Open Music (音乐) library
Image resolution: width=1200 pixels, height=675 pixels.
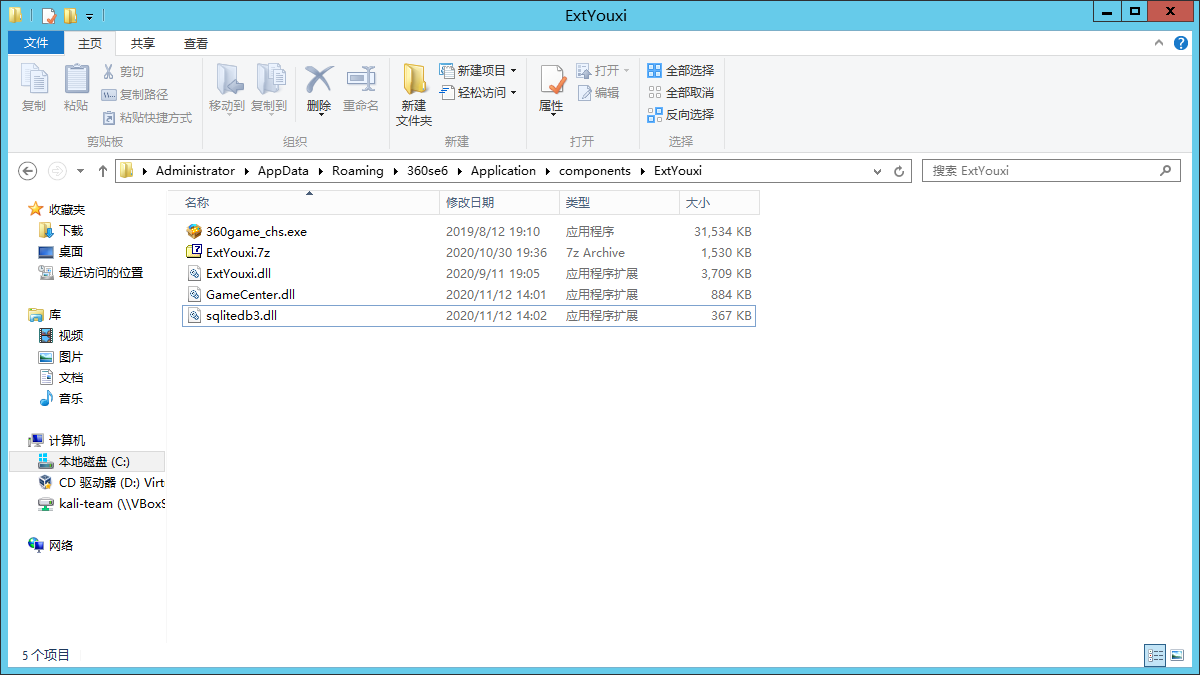tap(61, 399)
